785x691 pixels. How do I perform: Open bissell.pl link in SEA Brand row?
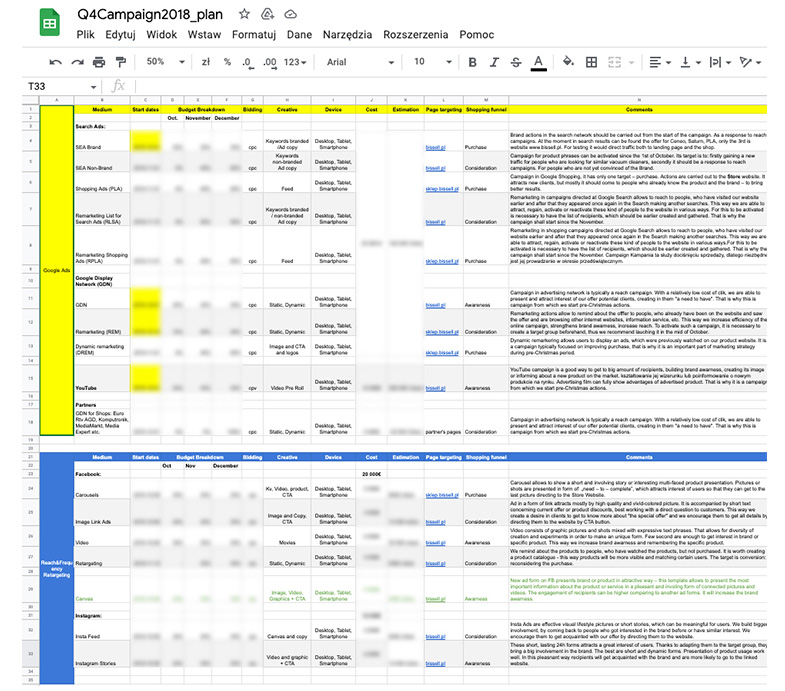pyautogui.click(x=435, y=146)
